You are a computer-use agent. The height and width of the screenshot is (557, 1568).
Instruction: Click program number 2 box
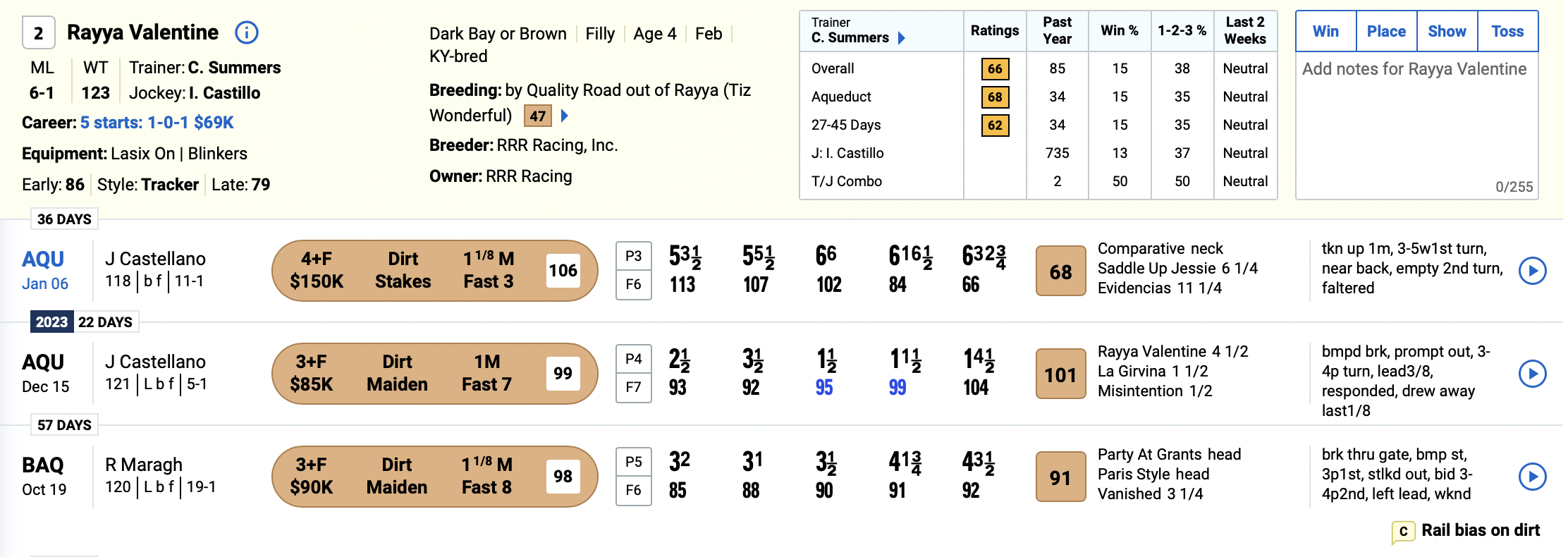coord(39,32)
